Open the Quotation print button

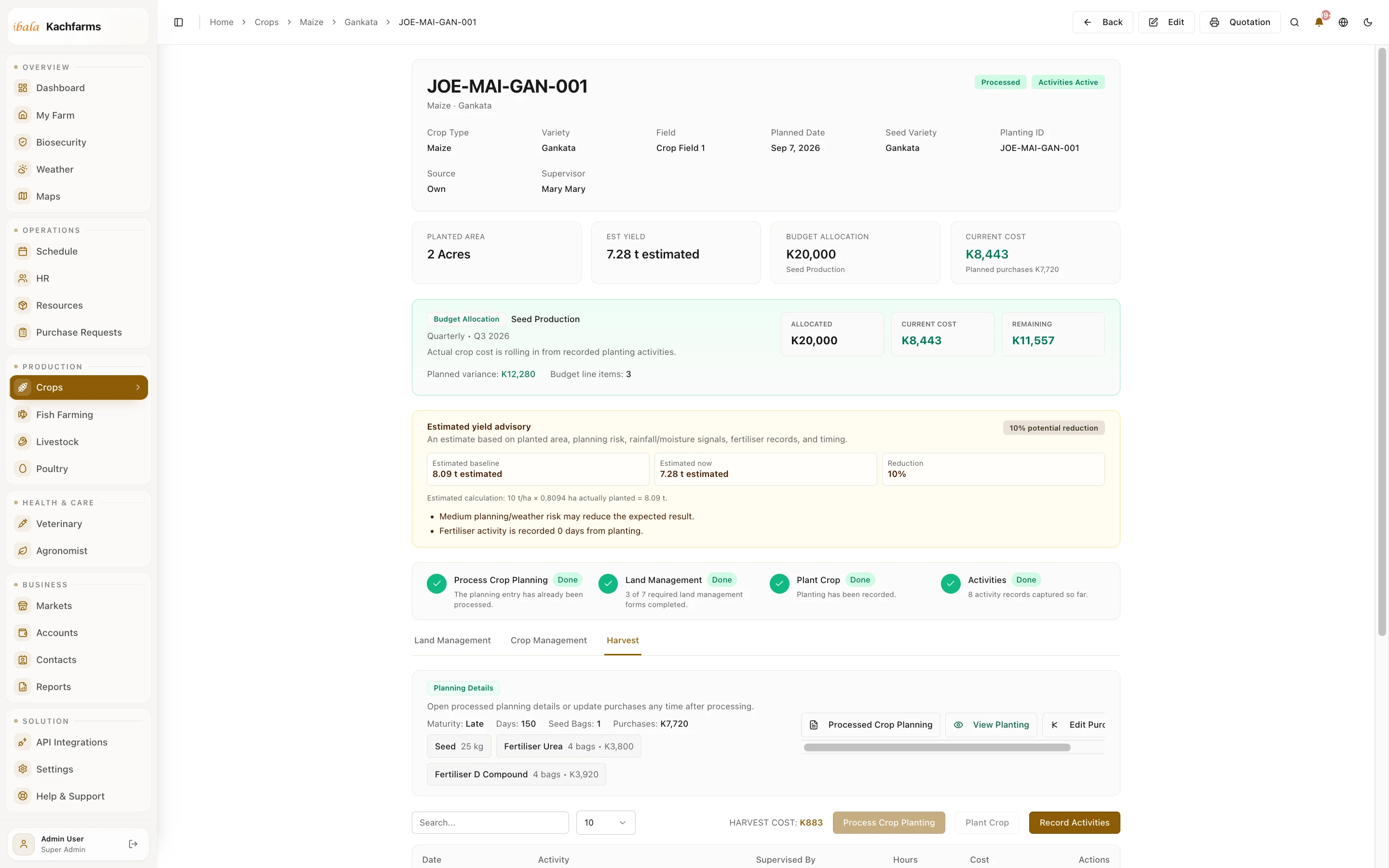(1240, 22)
